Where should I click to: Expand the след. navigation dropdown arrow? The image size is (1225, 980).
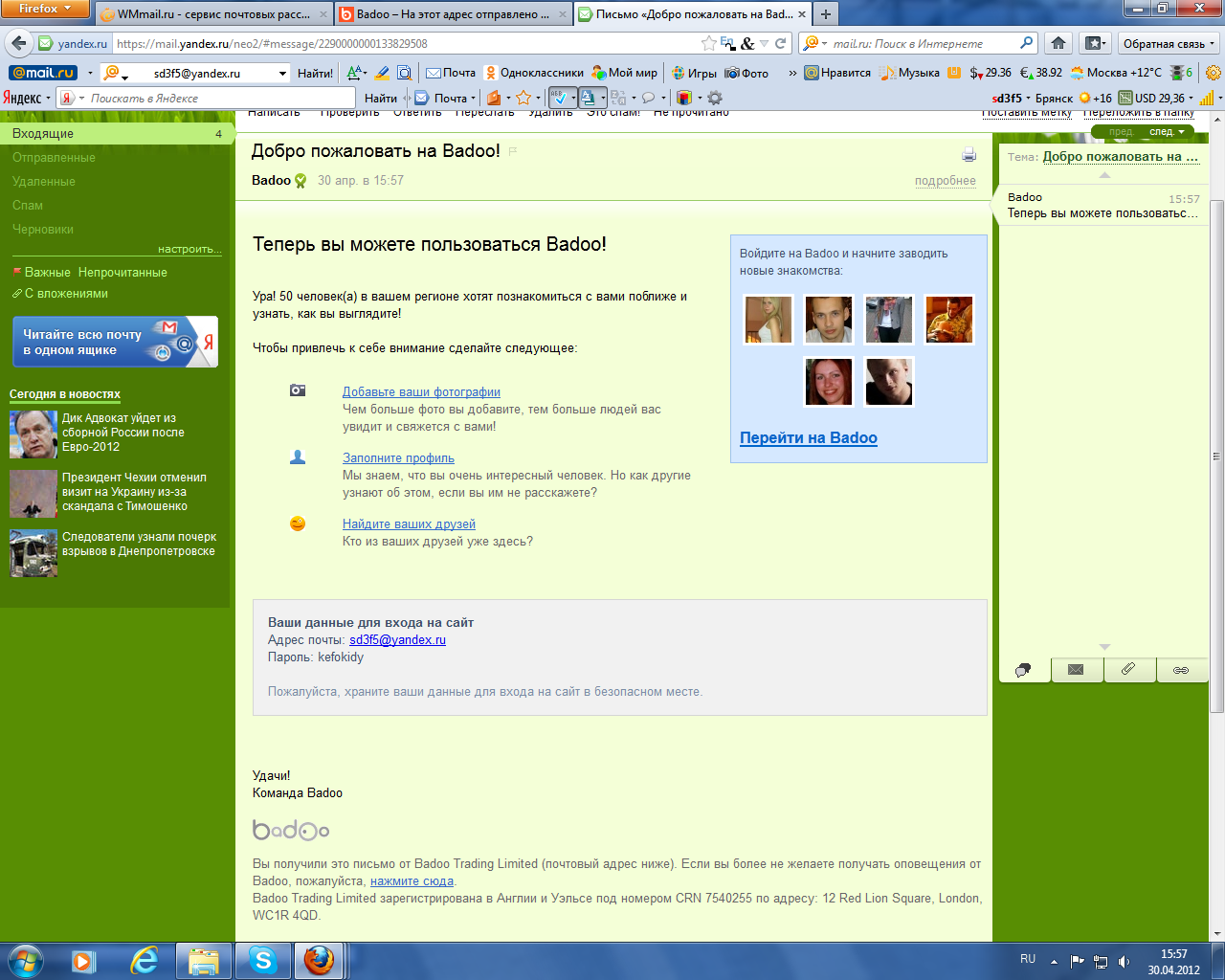pos(1181,131)
